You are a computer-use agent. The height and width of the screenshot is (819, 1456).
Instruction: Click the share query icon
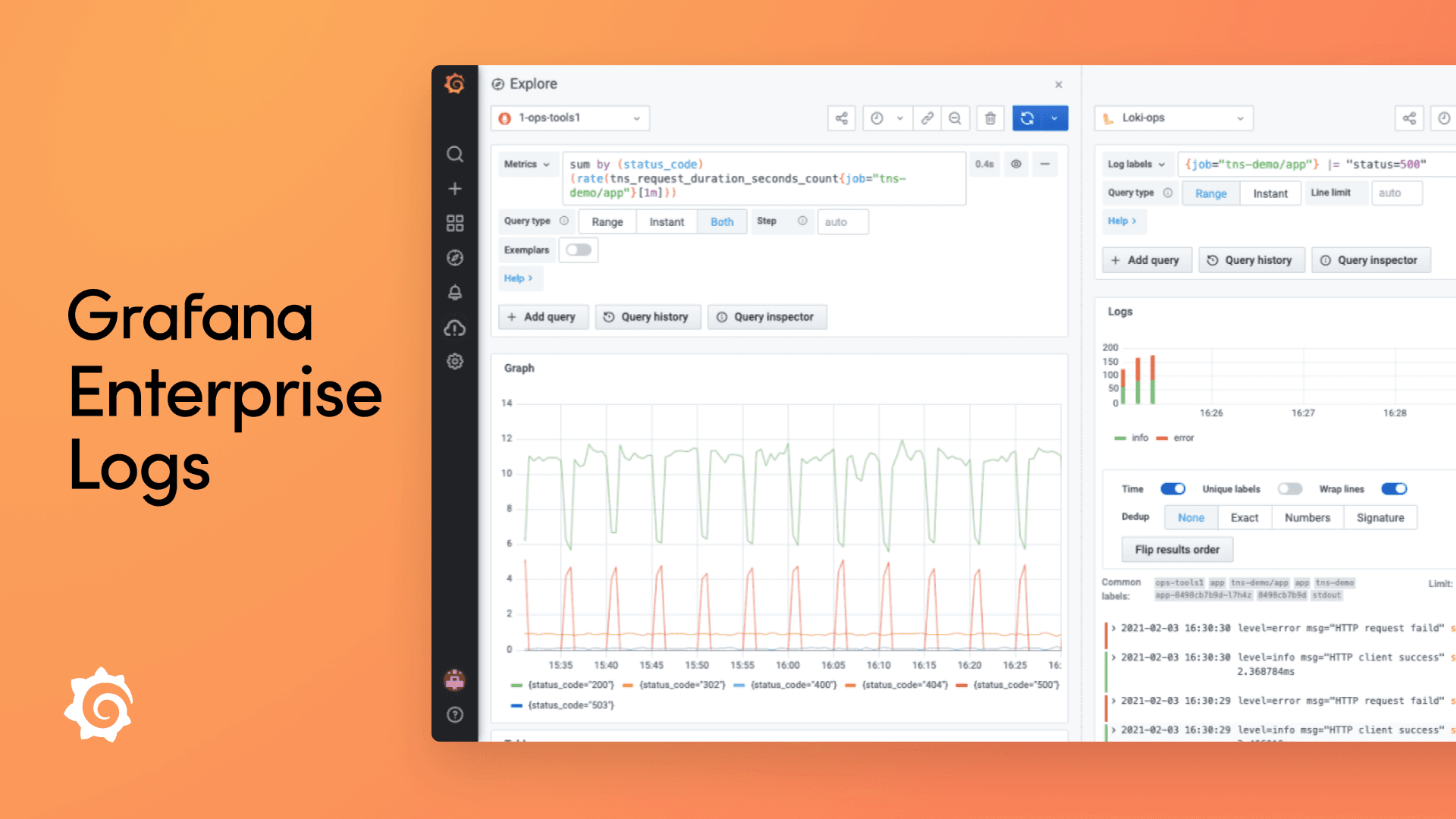click(841, 118)
